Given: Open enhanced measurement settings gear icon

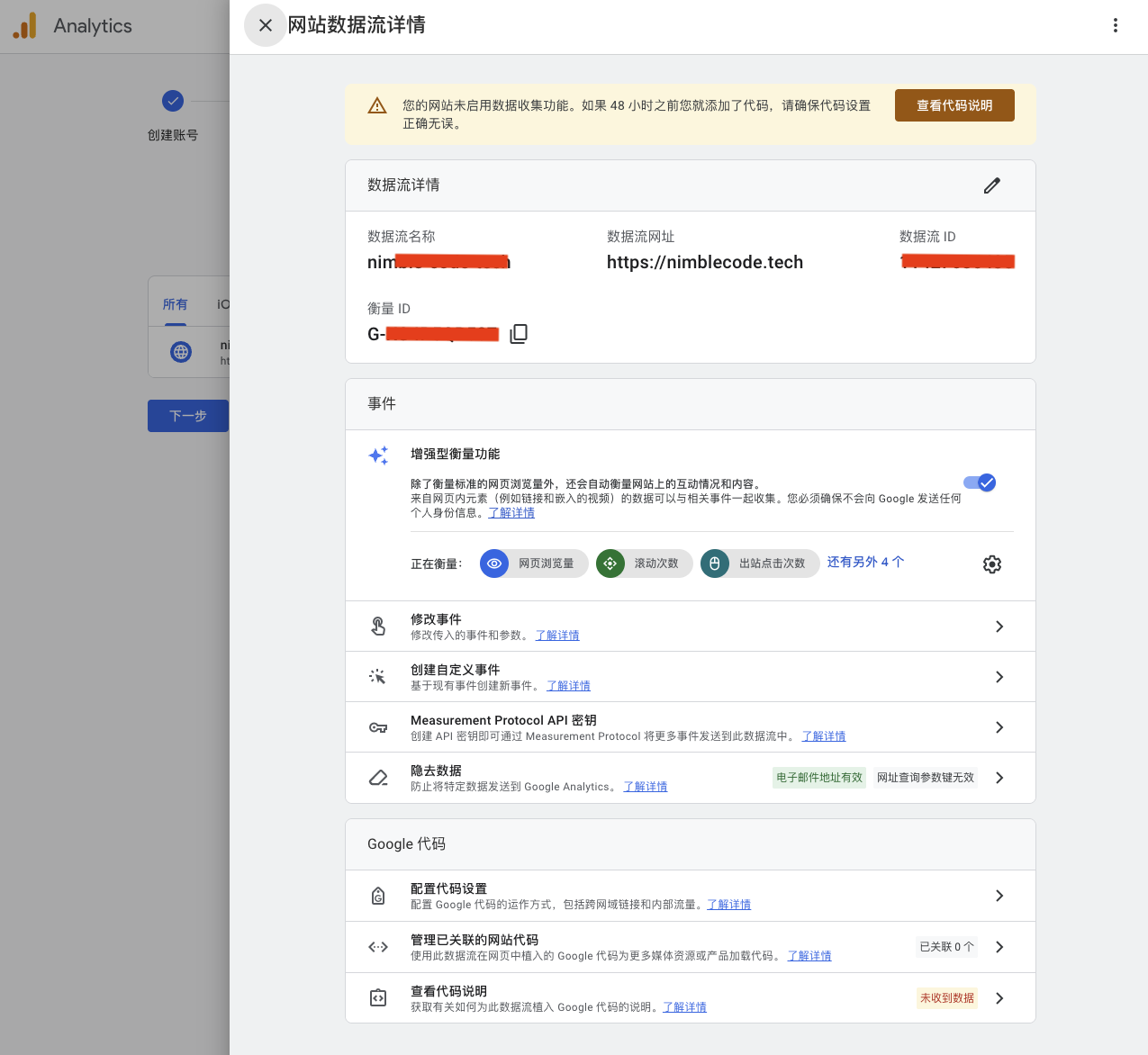Looking at the screenshot, I should (x=991, y=564).
